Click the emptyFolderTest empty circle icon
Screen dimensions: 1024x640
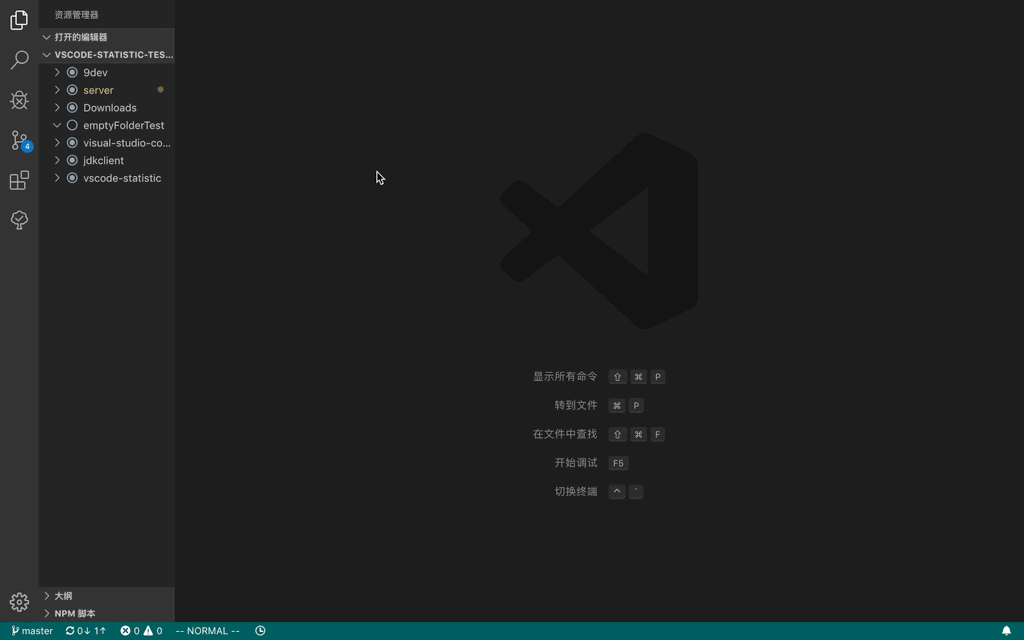point(72,125)
